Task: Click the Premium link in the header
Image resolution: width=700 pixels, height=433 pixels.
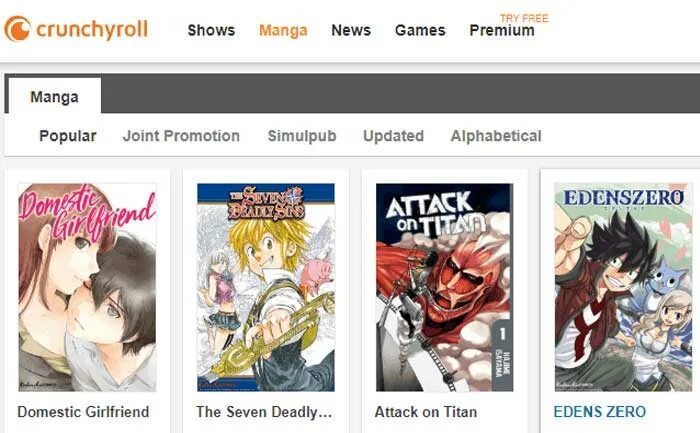Action: tap(502, 30)
